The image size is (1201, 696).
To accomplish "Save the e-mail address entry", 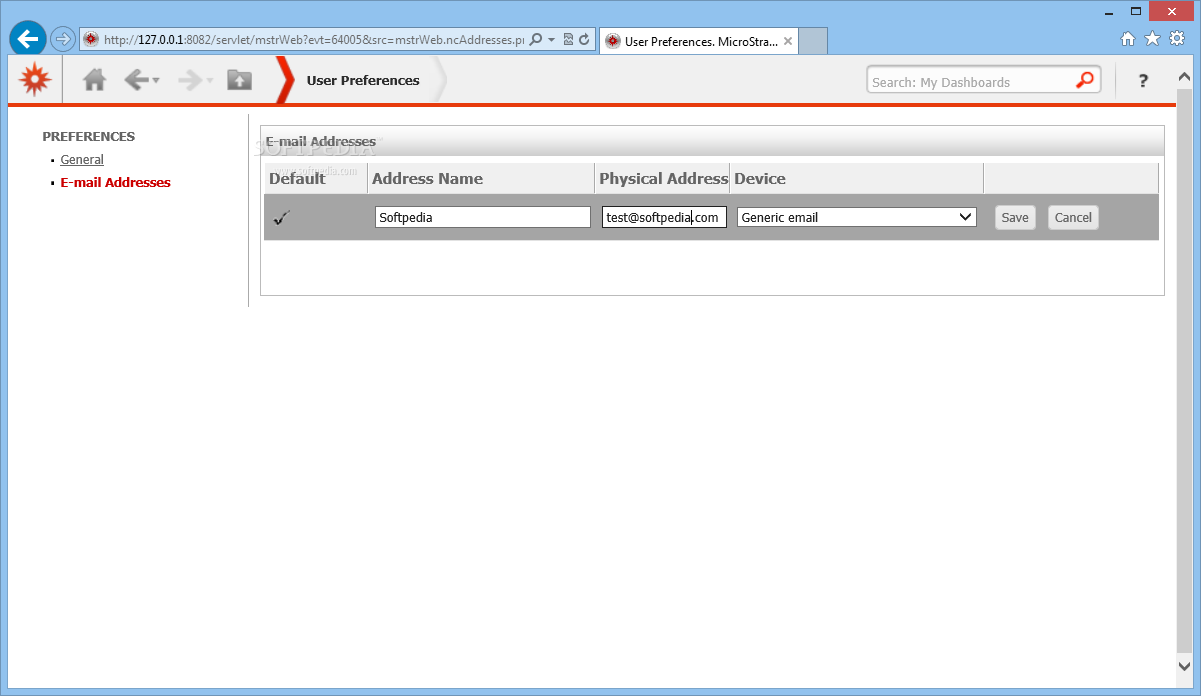I will click(x=1015, y=217).
